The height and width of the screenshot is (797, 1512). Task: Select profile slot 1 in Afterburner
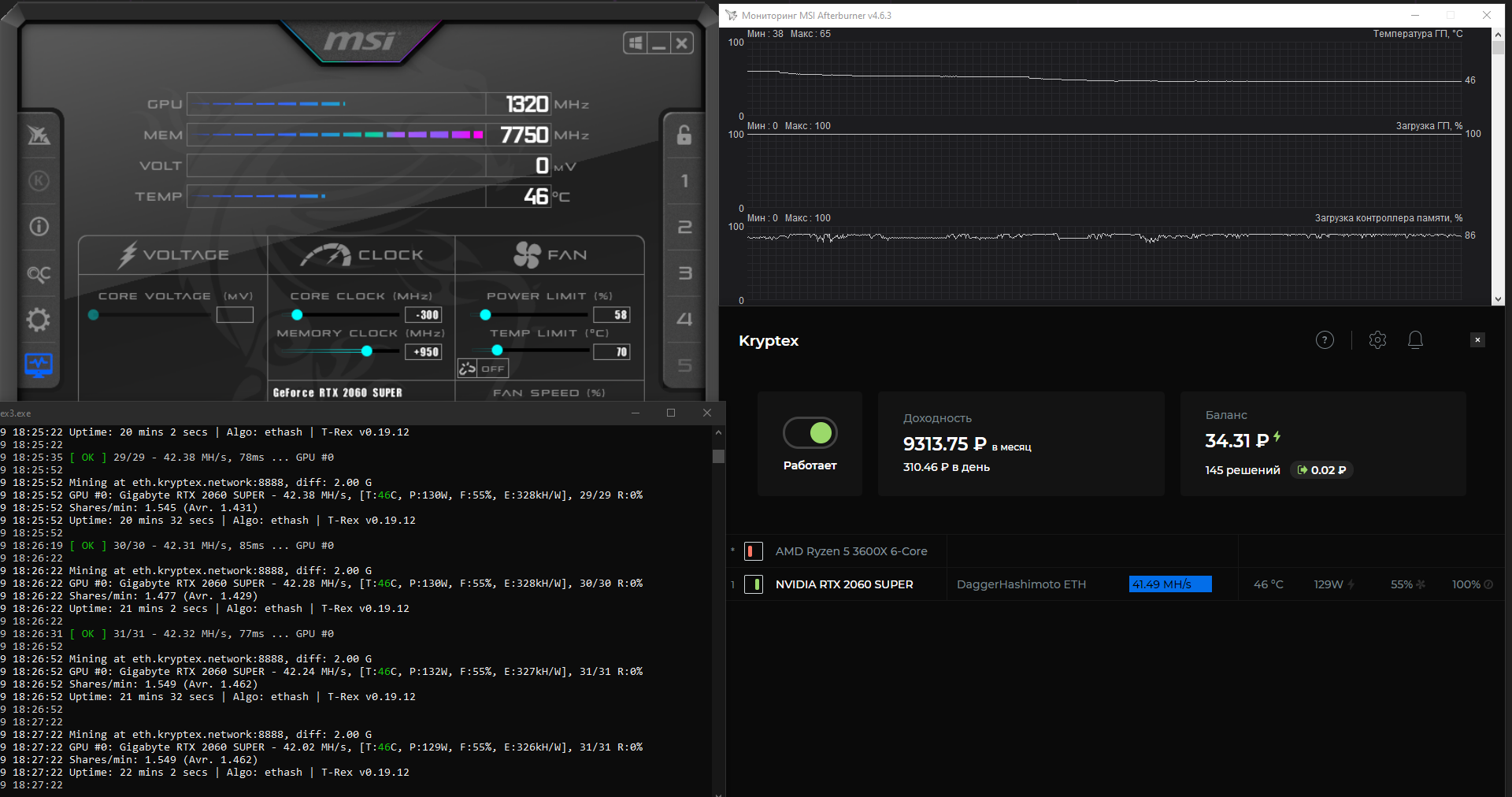(684, 181)
